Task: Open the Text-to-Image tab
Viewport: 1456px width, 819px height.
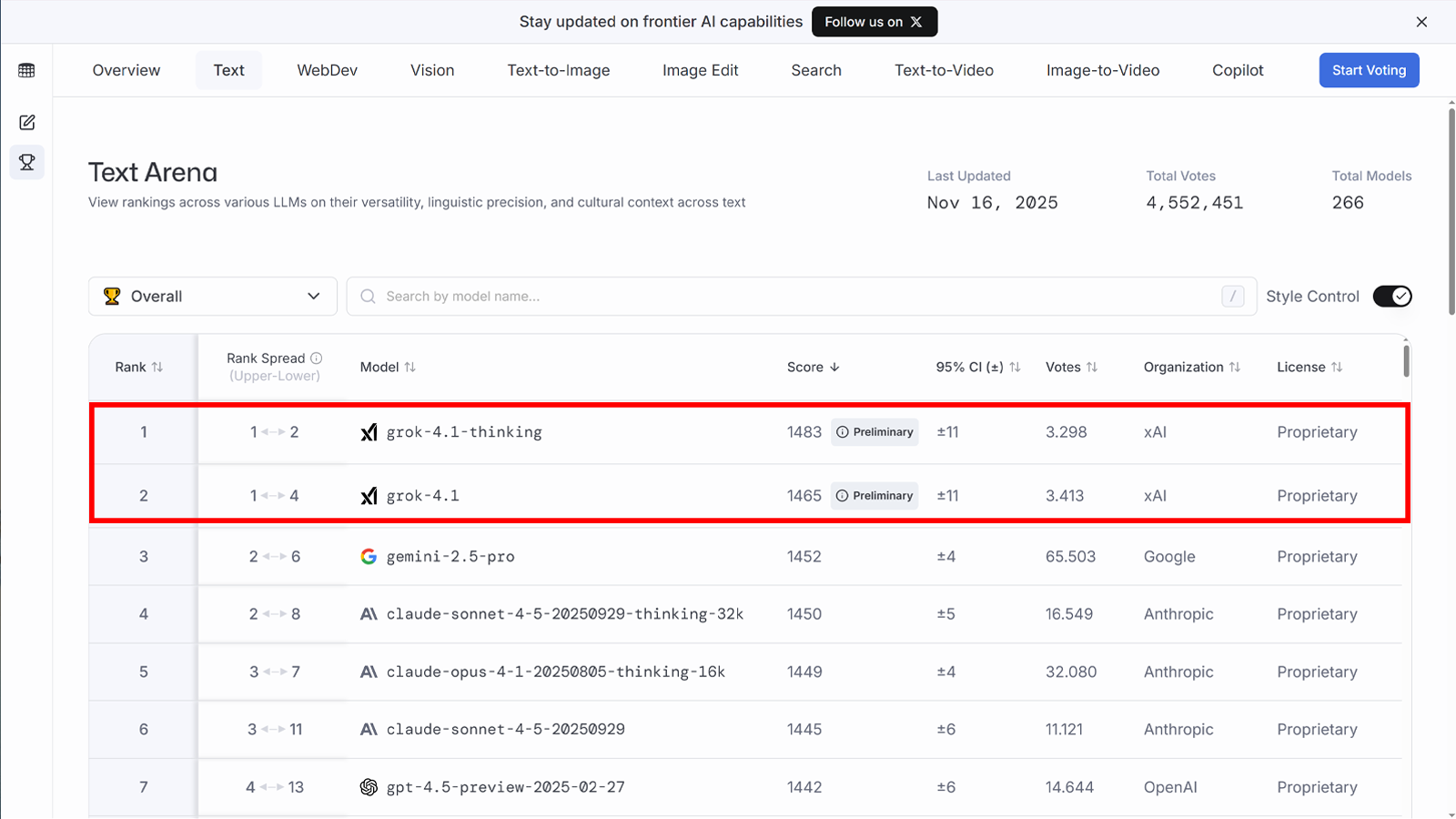Action: (558, 70)
